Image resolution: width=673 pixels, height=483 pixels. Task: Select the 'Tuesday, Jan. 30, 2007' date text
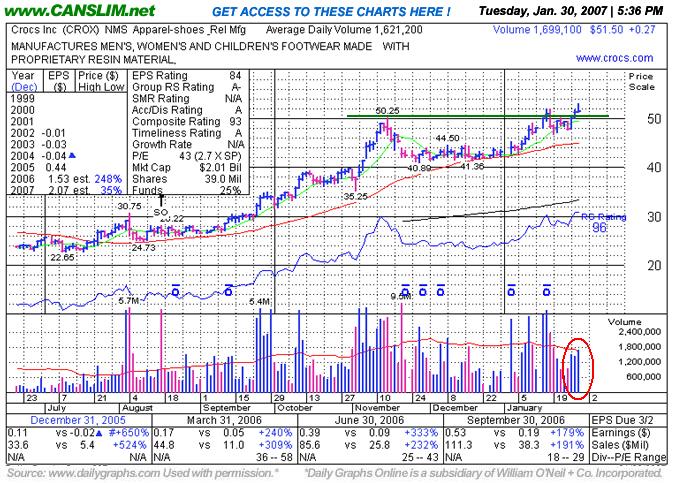point(543,11)
